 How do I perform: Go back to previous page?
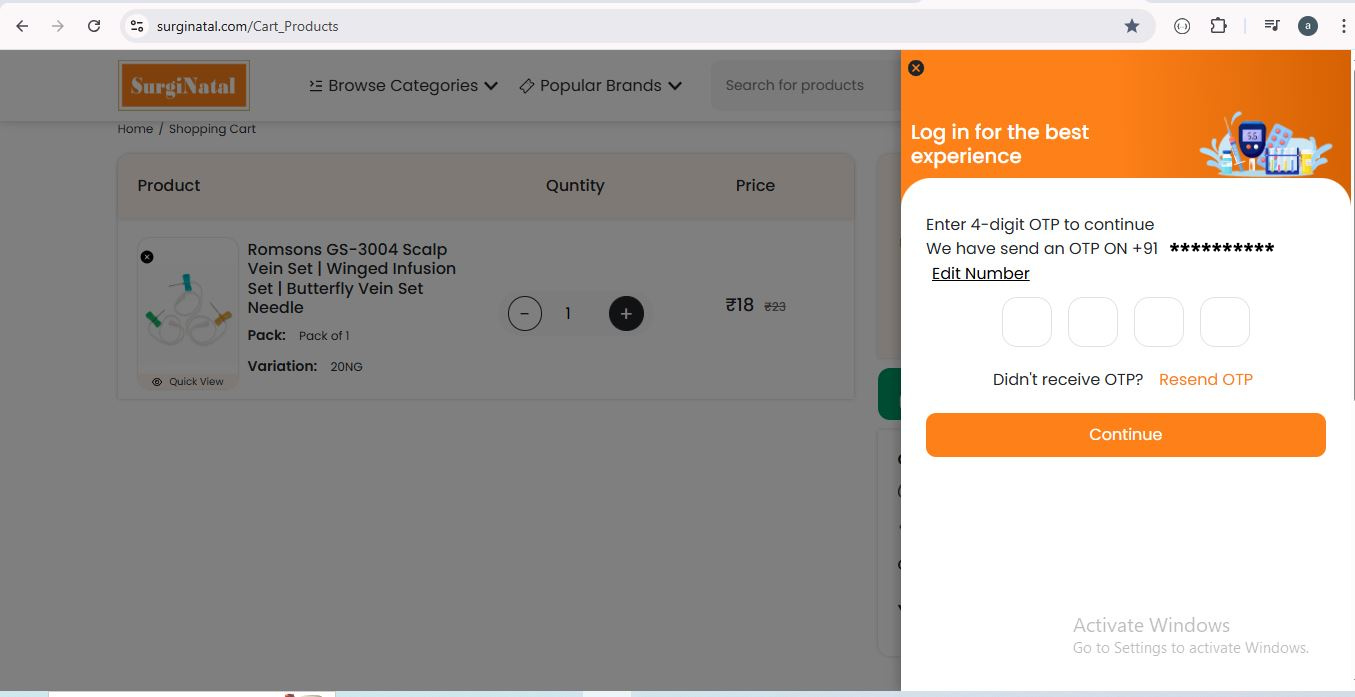pyautogui.click(x=22, y=26)
